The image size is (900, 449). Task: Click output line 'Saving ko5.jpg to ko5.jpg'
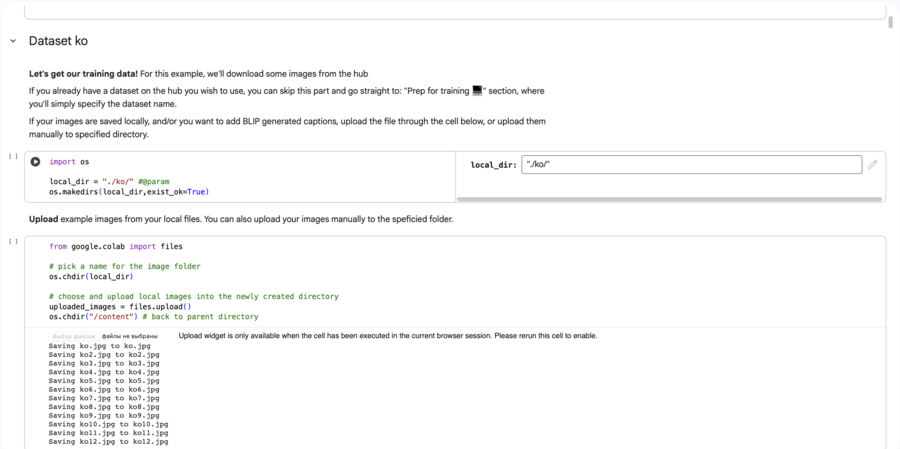pyautogui.click(x=104, y=381)
